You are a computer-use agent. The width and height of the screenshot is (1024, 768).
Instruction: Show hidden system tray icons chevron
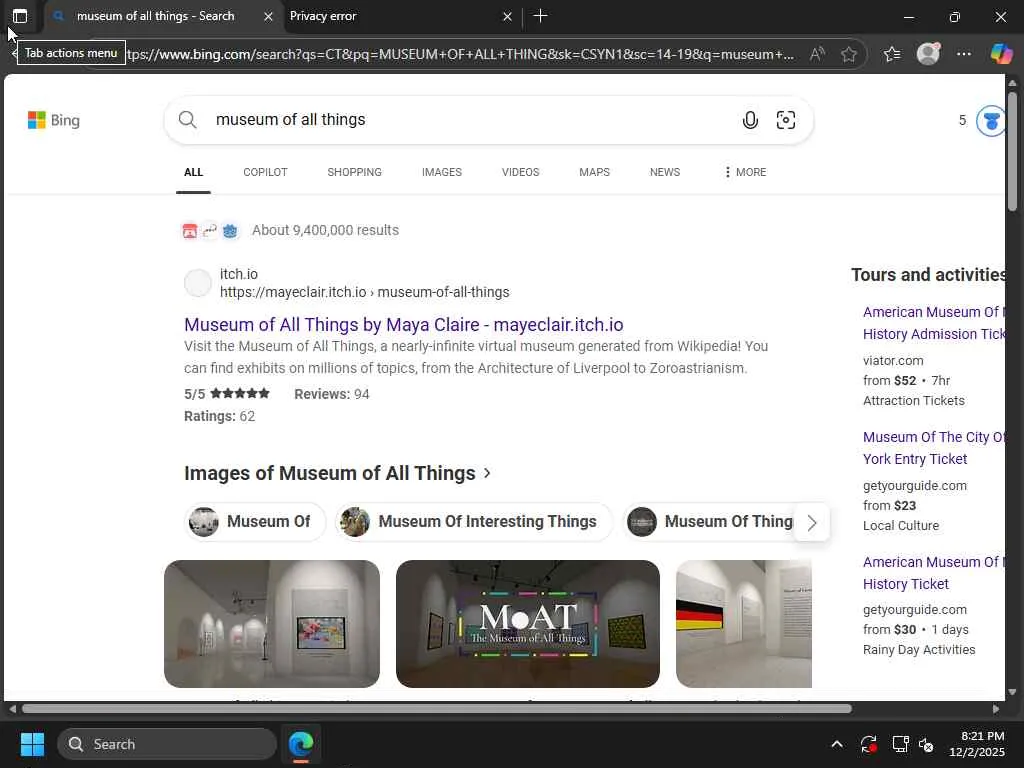click(x=837, y=744)
